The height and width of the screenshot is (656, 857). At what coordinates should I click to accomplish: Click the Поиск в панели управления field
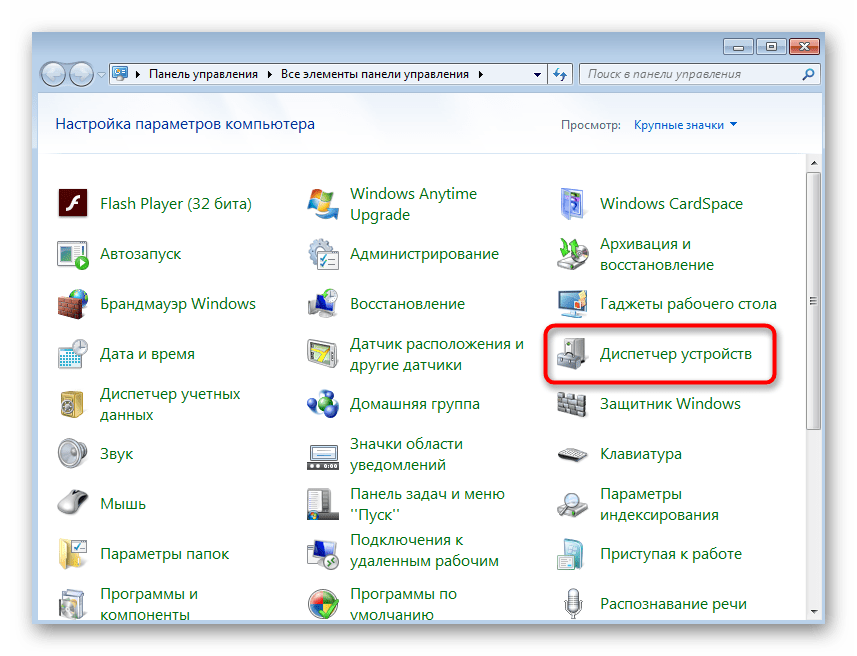(x=688, y=74)
